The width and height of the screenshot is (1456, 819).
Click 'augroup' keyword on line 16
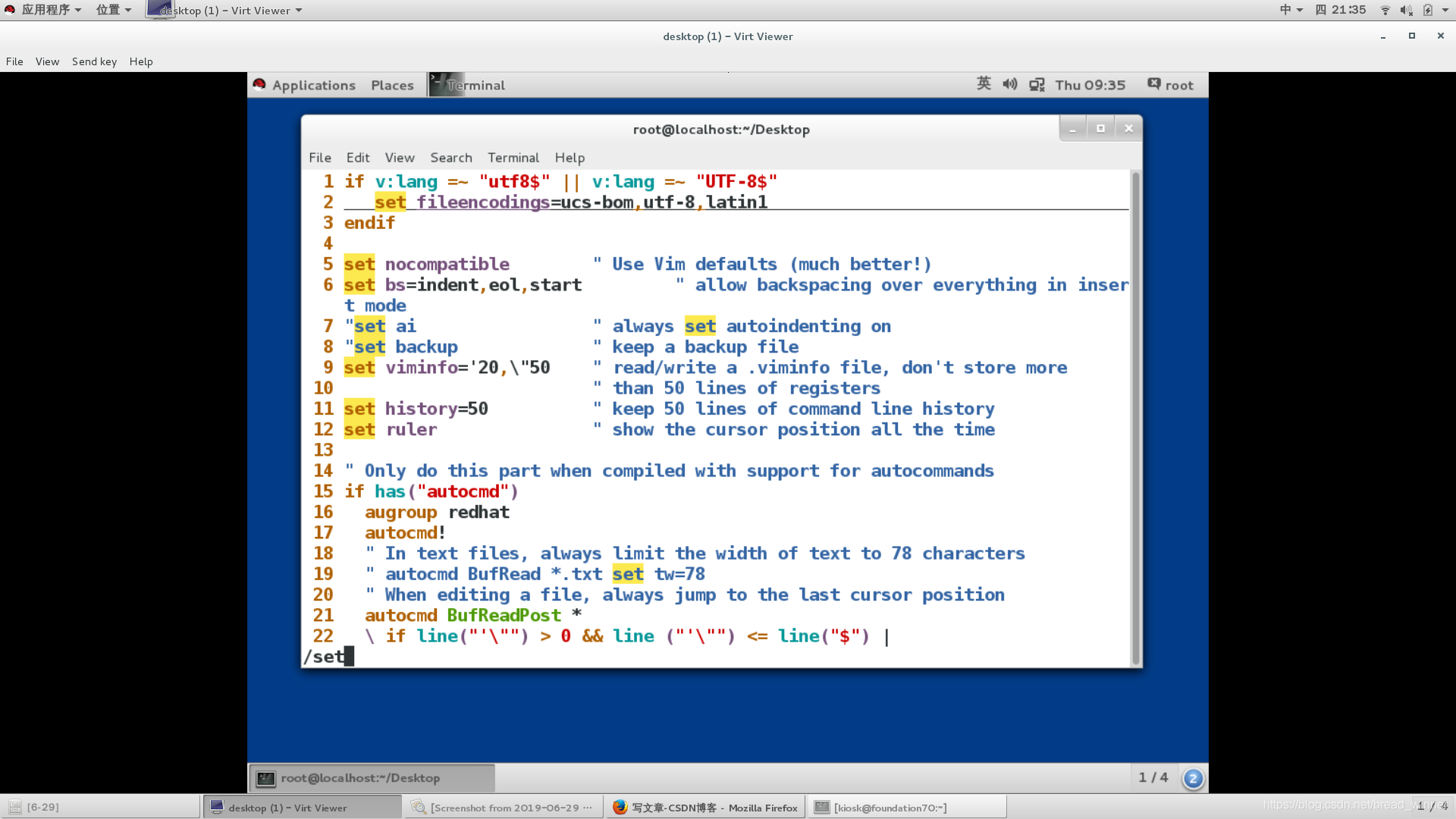coord(401,513)
